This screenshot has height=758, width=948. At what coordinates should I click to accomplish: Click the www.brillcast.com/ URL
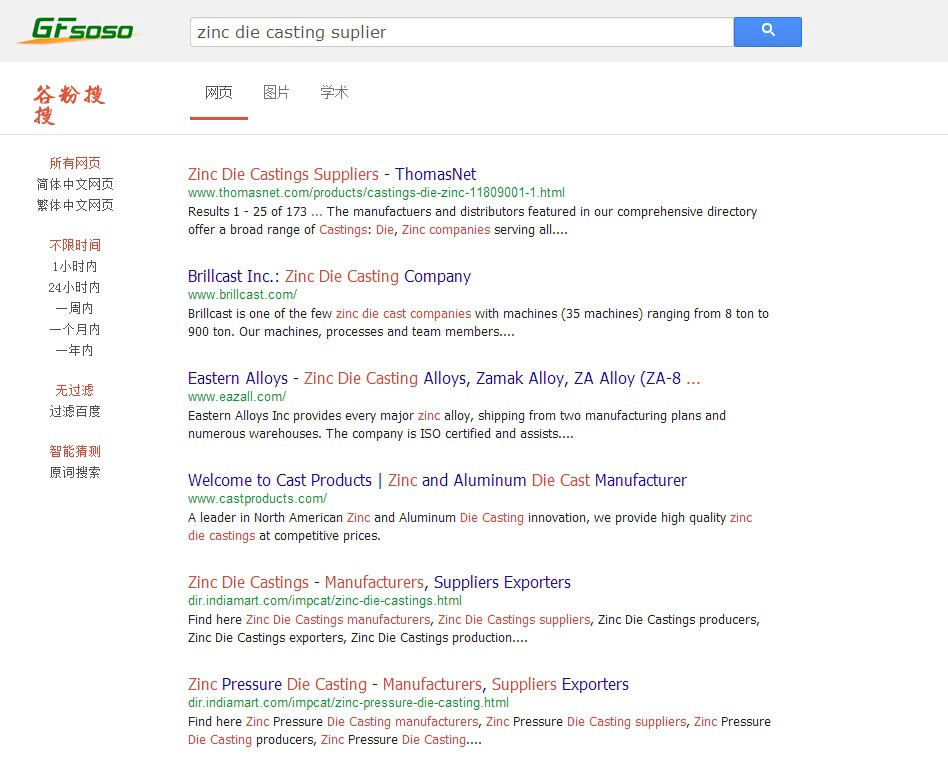point(242,295)
